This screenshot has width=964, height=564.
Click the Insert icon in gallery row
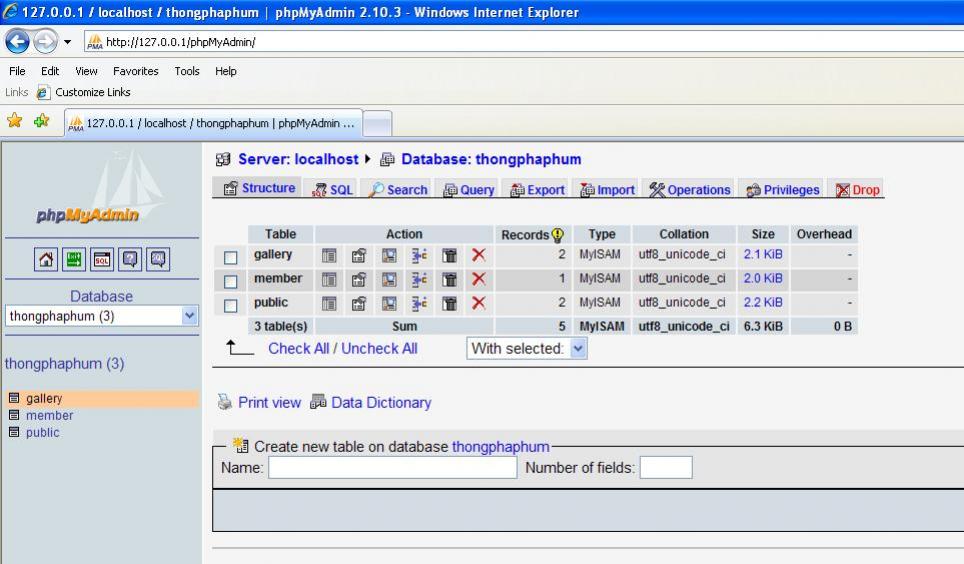click(420, 255)
